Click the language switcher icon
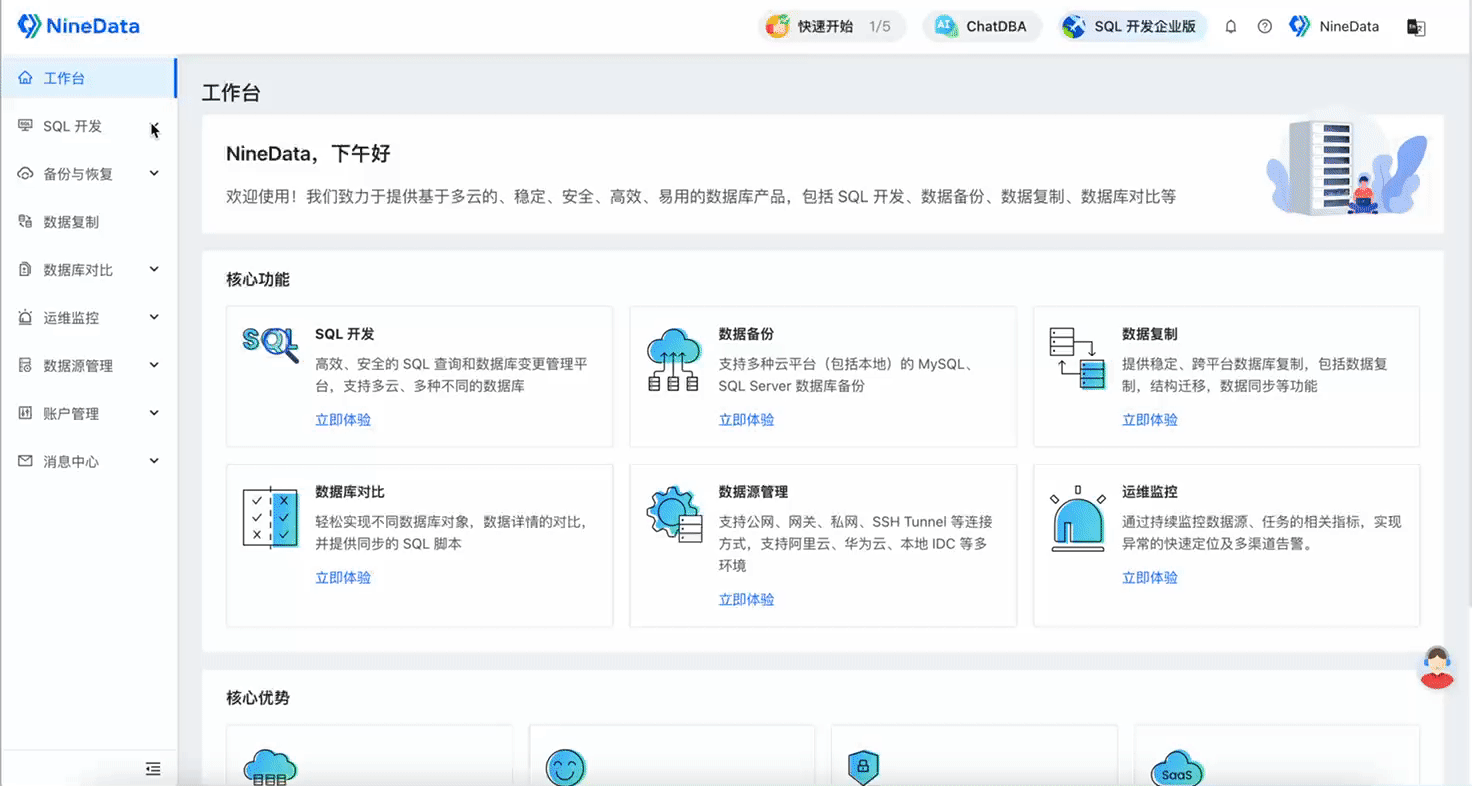 click(1416, 27)
